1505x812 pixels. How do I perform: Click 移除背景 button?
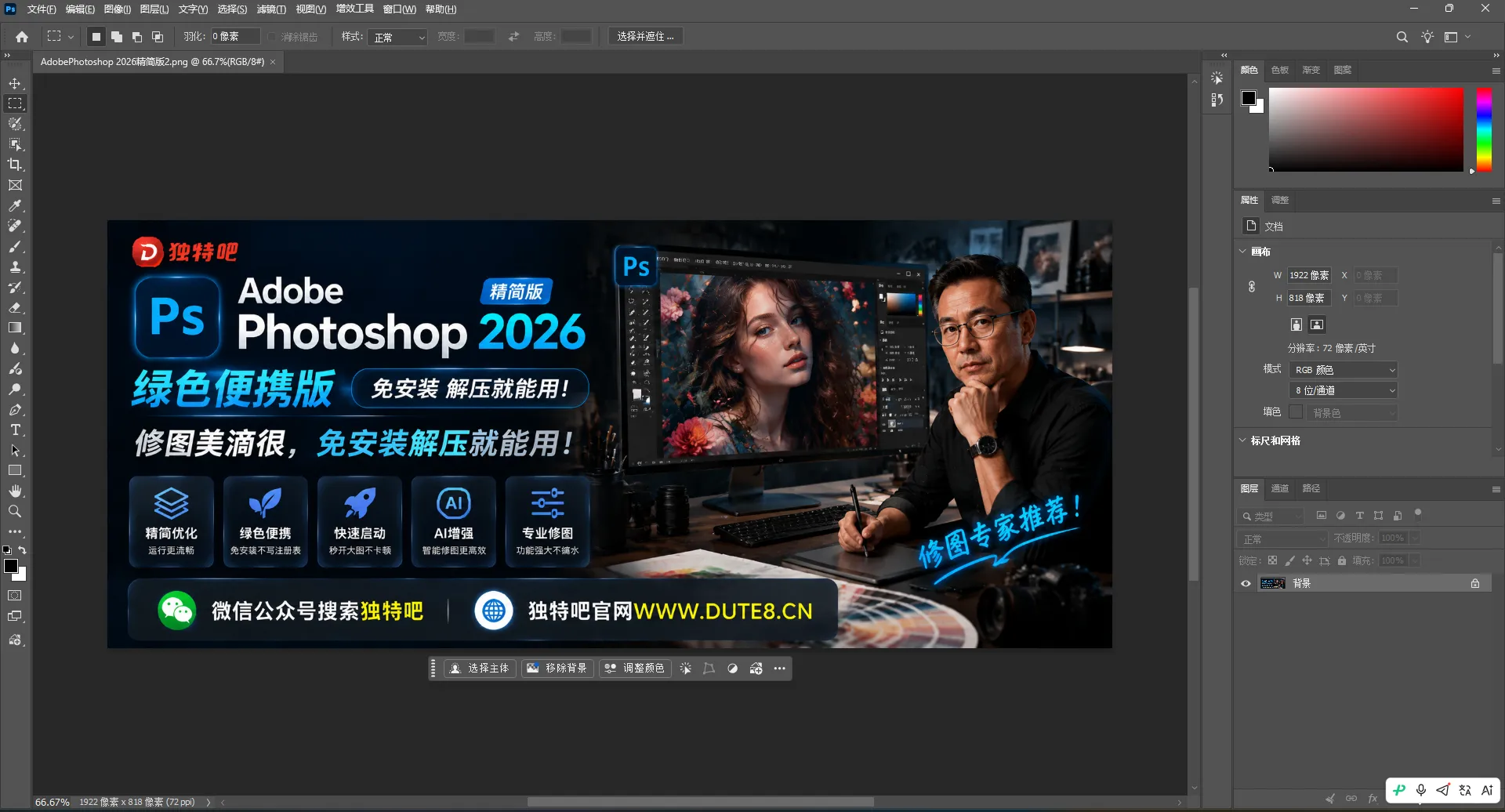pyautogui.click(x=557, y=669)
